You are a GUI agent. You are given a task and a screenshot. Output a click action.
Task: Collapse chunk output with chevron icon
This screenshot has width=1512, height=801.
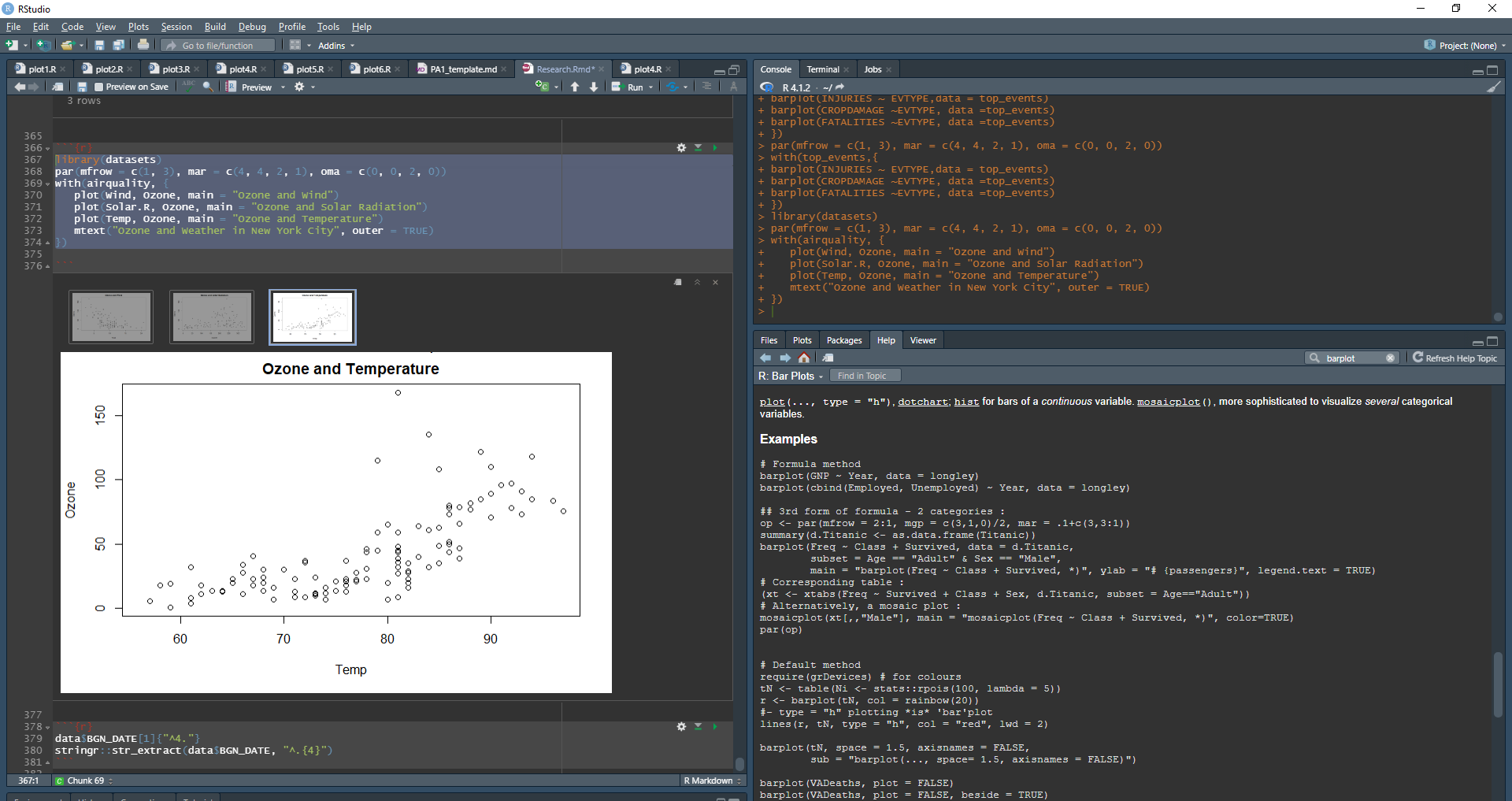pyautogui.click(x=697, y=282)
